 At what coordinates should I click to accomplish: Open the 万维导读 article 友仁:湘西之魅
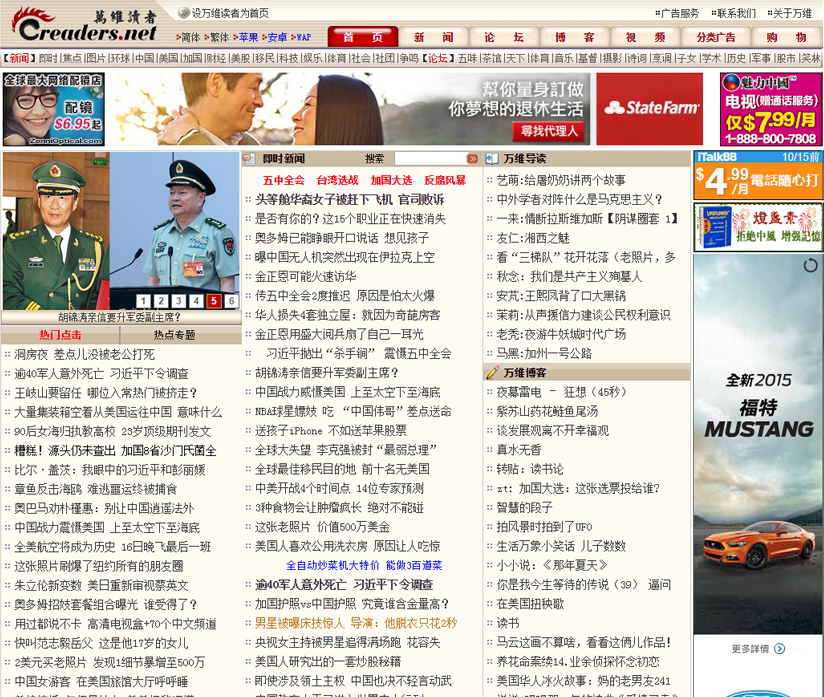pos(533,238)
